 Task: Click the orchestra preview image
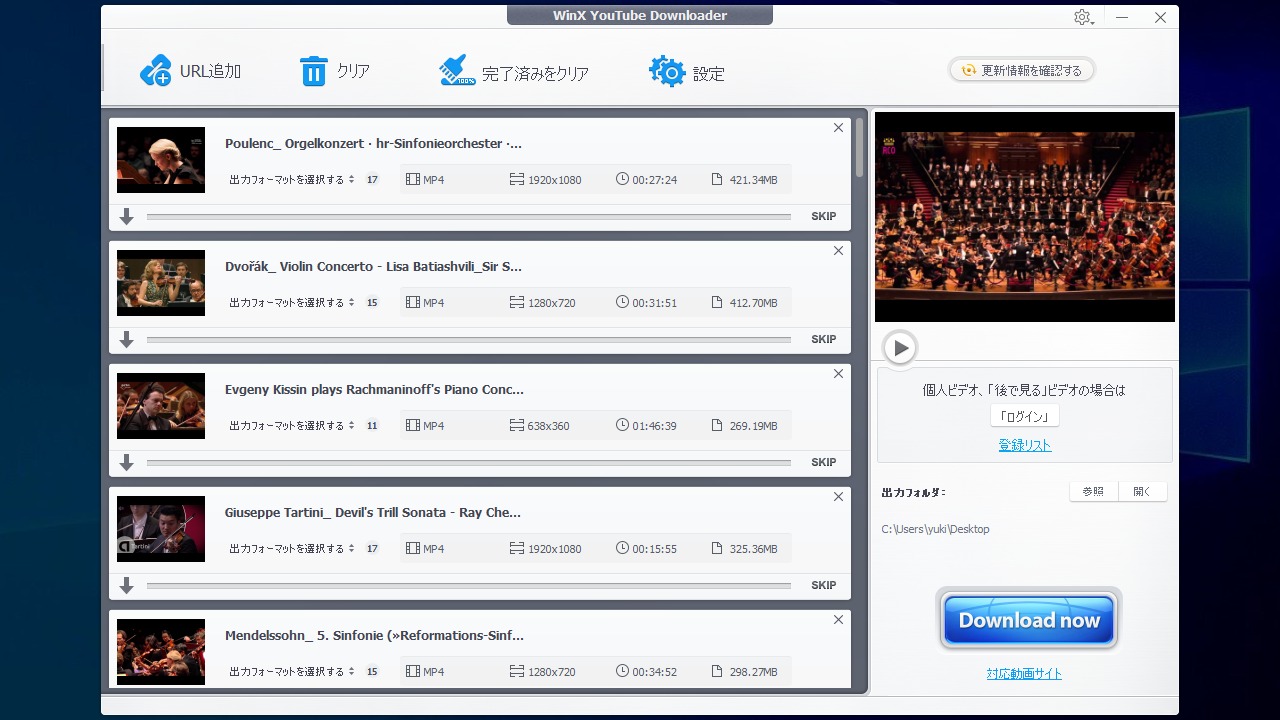(x=1025, y=217)
